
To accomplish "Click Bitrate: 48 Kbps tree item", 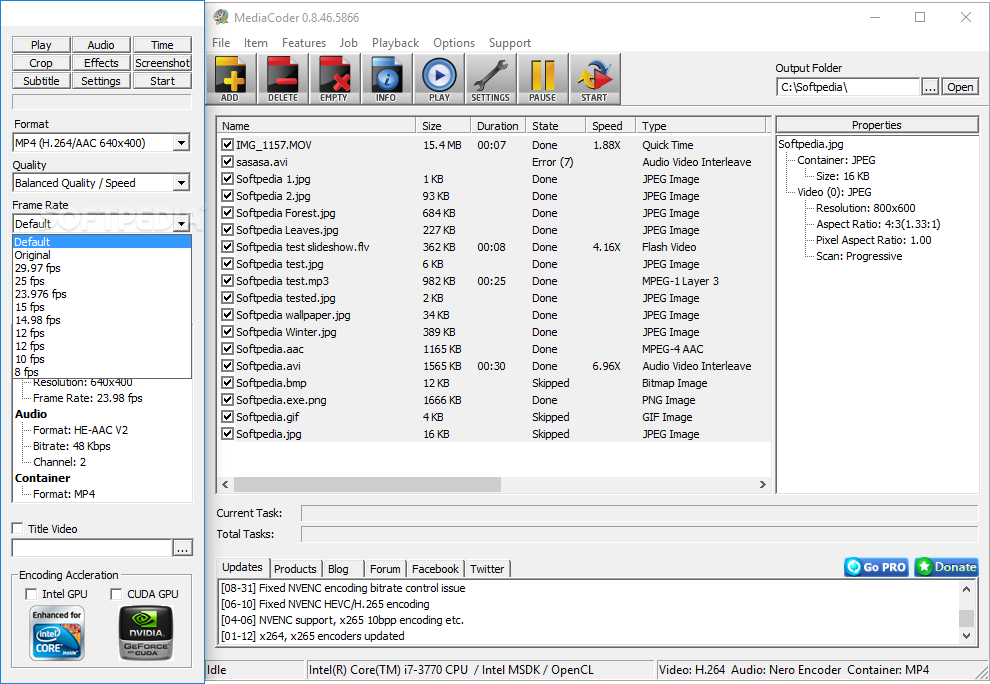I will (x=71, y=446).
